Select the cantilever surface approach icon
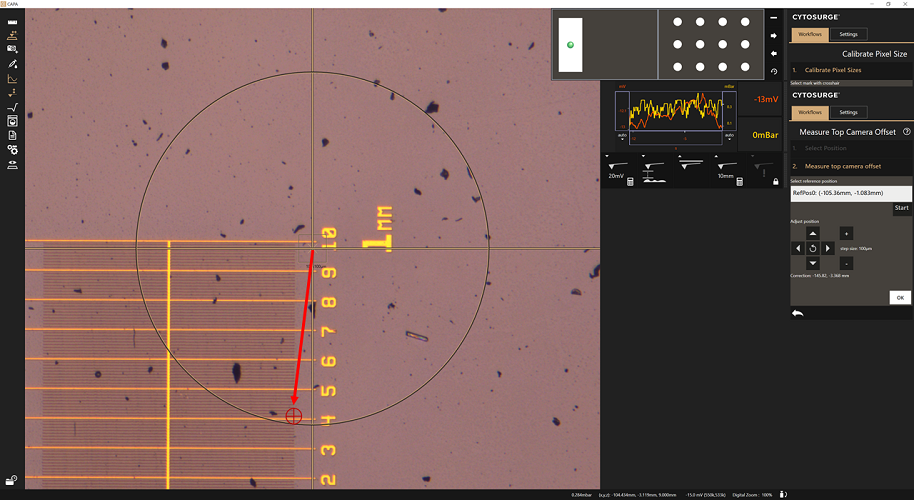The image size is (914, 500). point(653,173)
